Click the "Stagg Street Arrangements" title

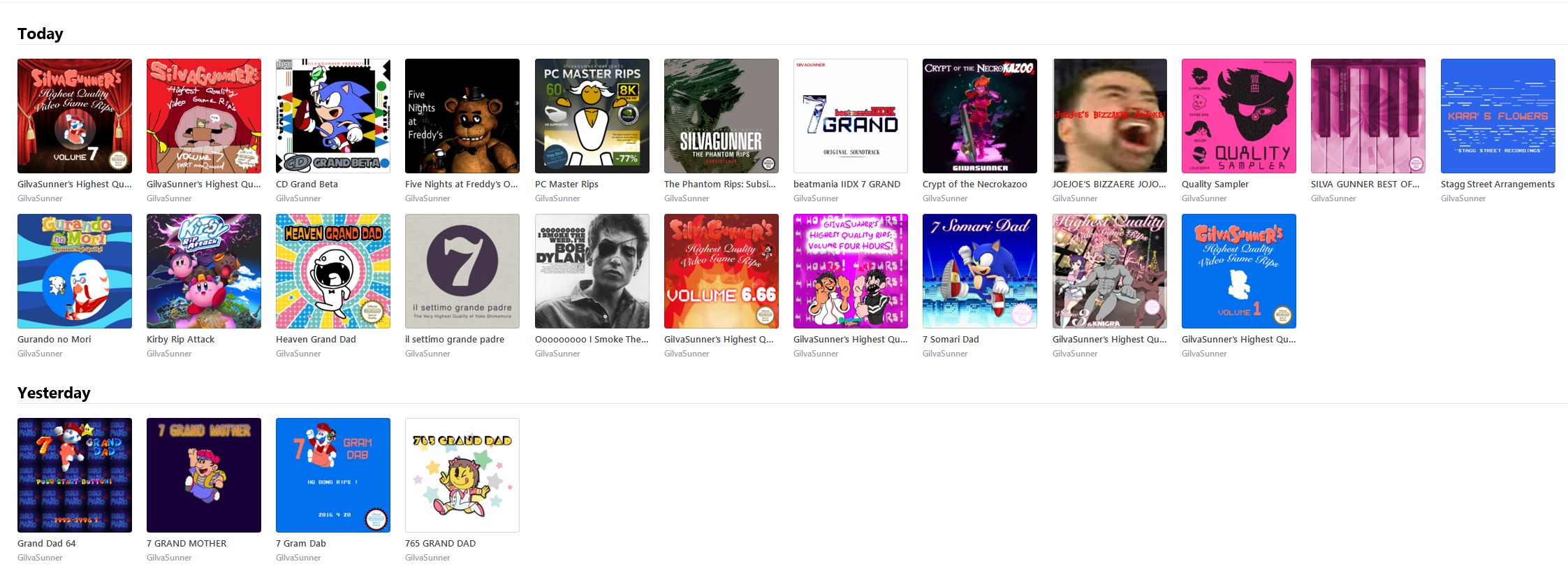tap(1497, 185)
